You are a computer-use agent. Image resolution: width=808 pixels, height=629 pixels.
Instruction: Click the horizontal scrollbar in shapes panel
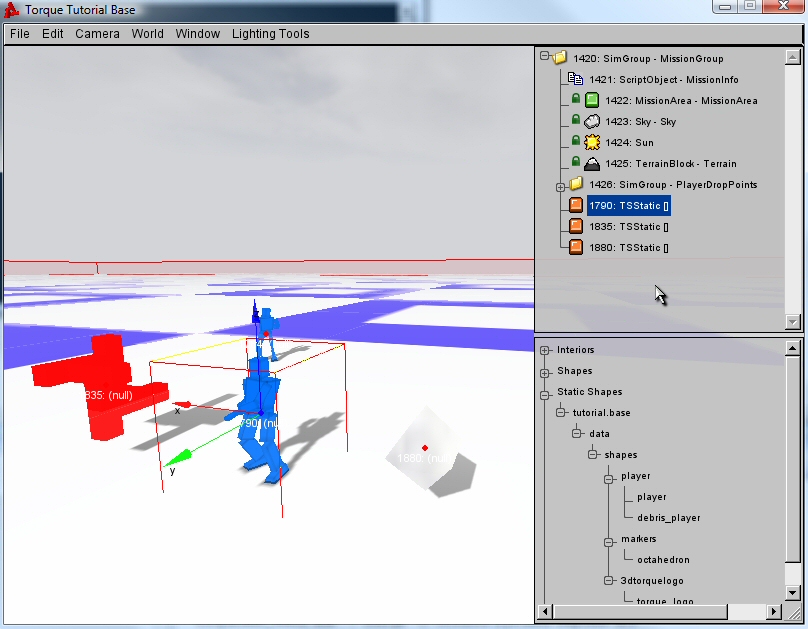click(x=660, y=611)
